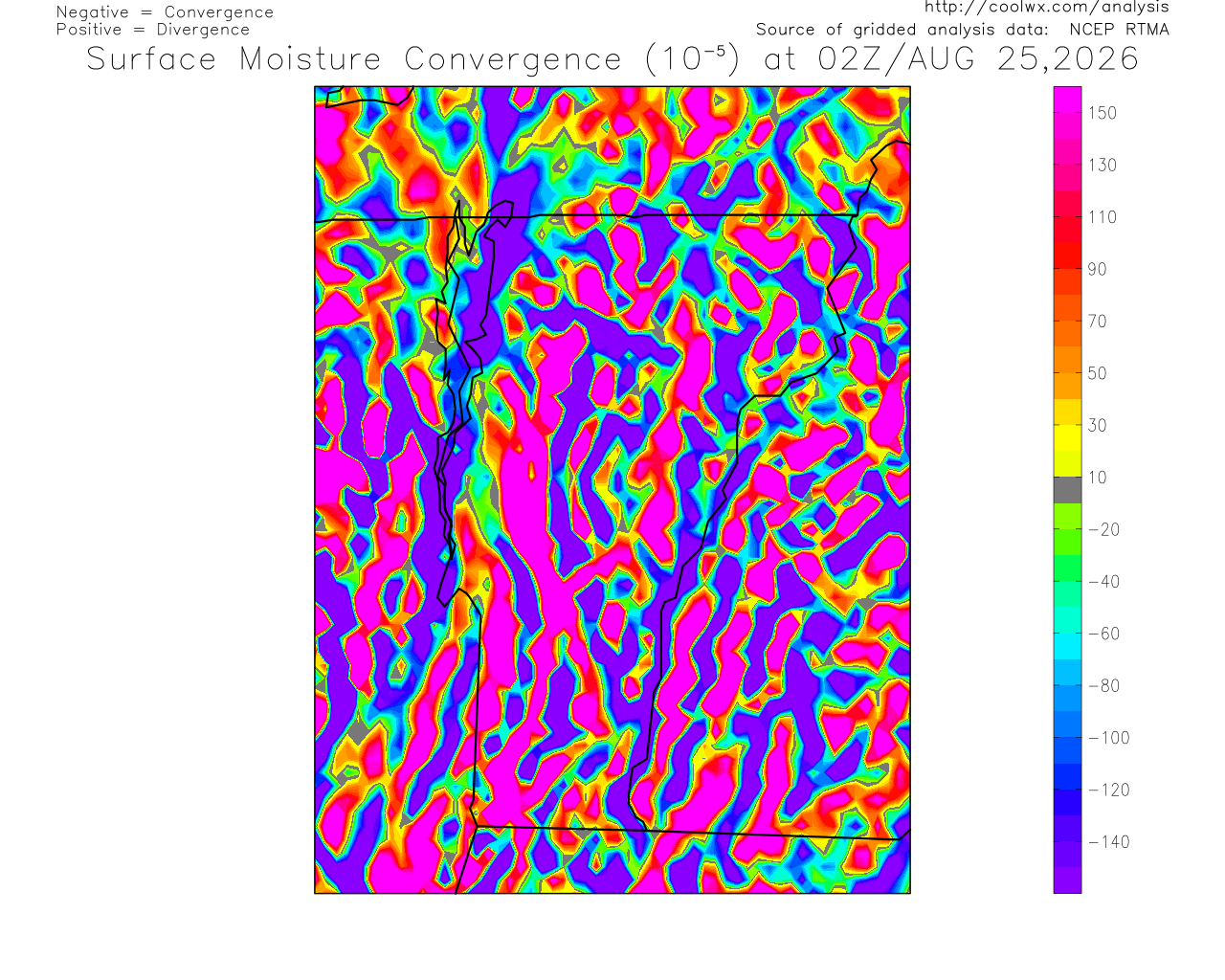Click the red 90-110 colorbar segment
Screen dimensions: 1225x980
tap(1067, 243)
